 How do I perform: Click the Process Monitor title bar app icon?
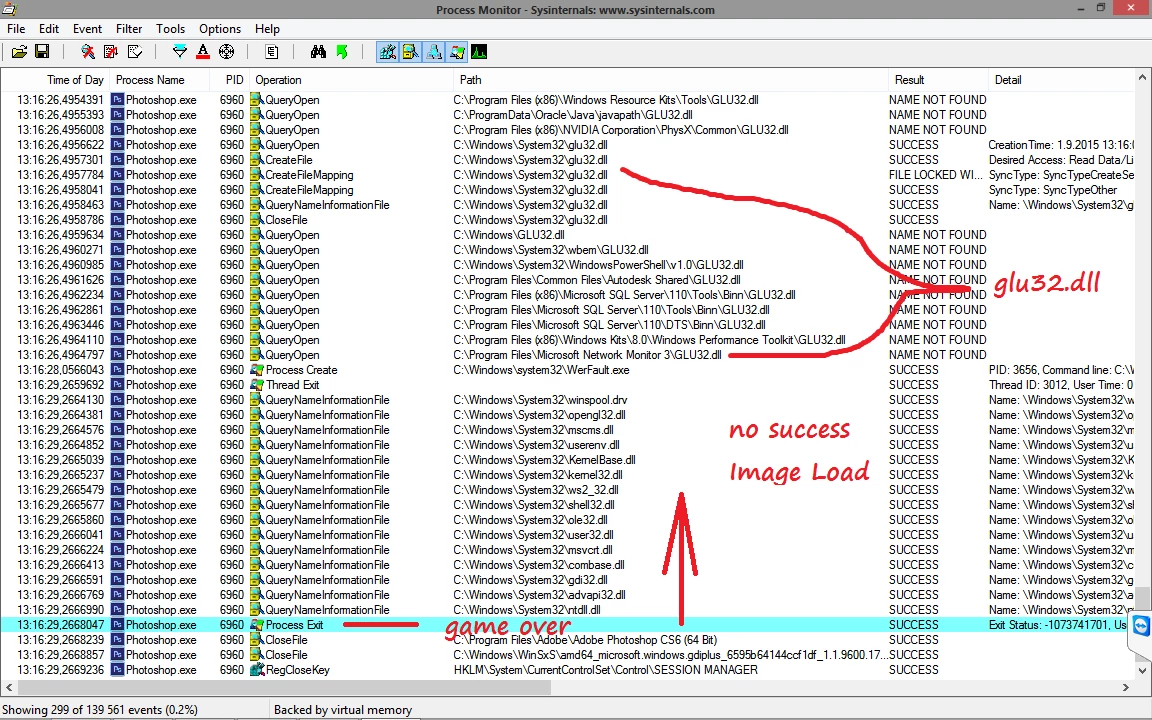[9, 9]
